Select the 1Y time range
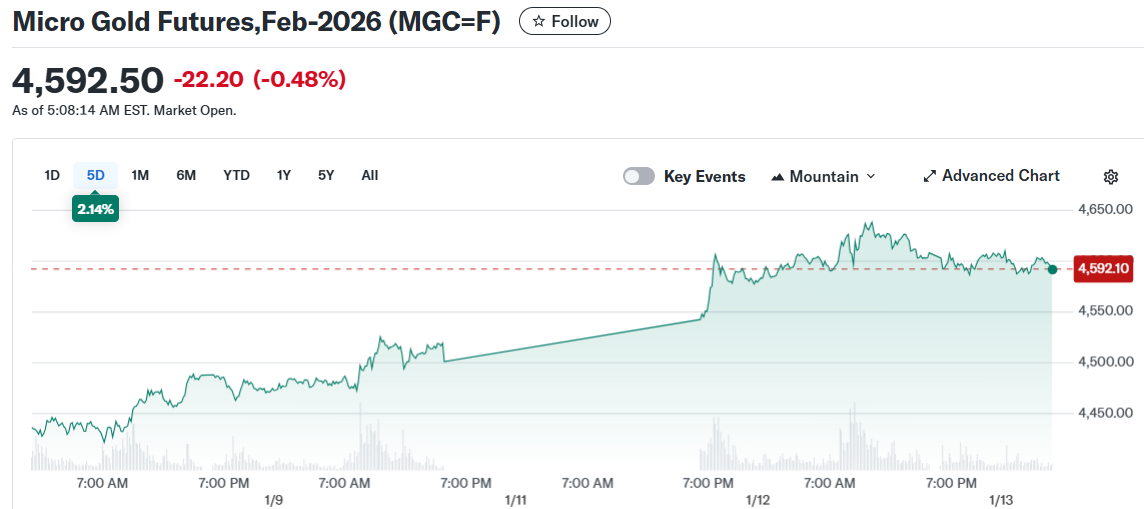Screen dimensions: 1144x509 pos(284,175)
